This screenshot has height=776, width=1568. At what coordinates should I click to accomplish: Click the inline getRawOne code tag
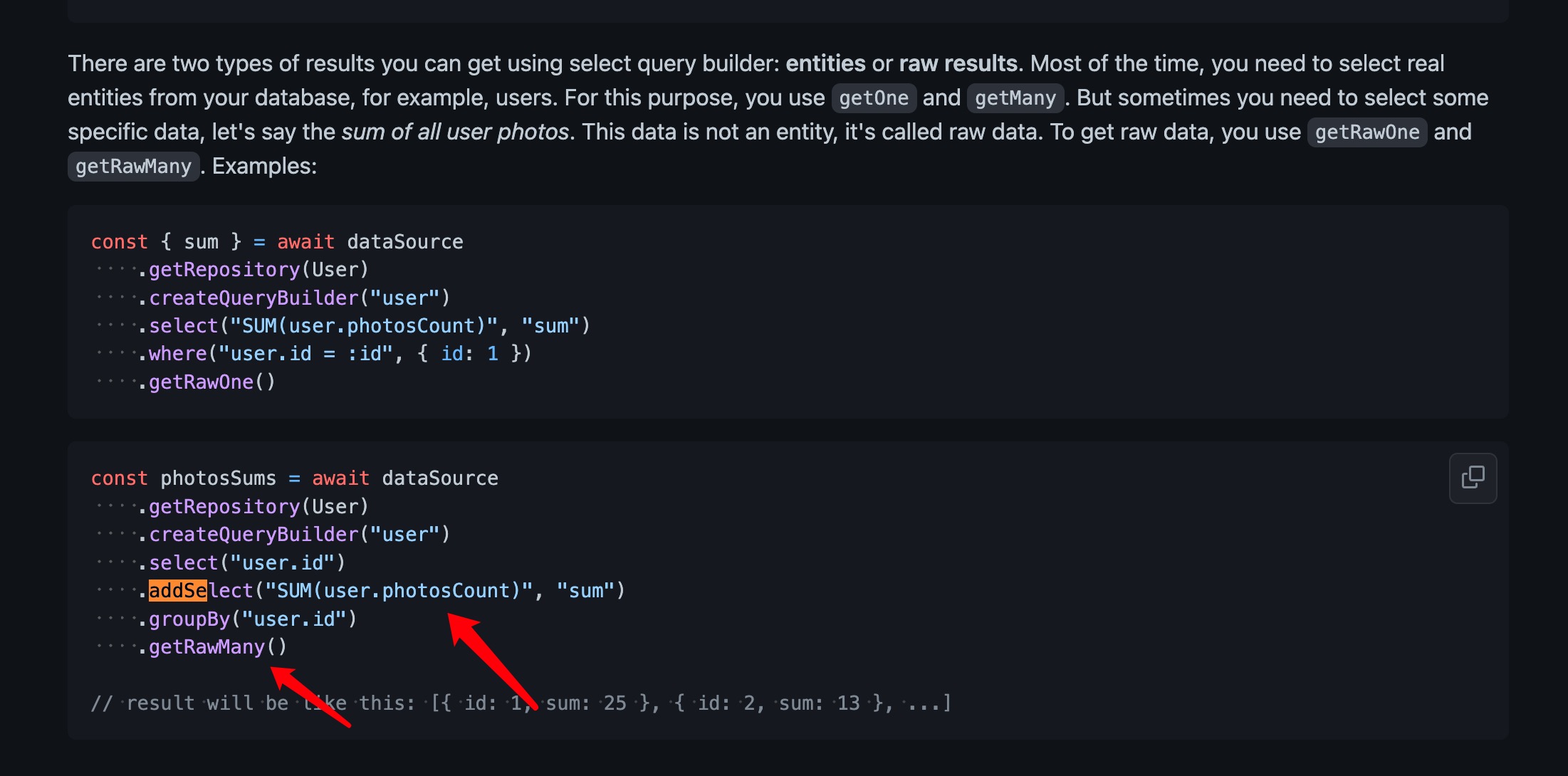click(1366, 132)
